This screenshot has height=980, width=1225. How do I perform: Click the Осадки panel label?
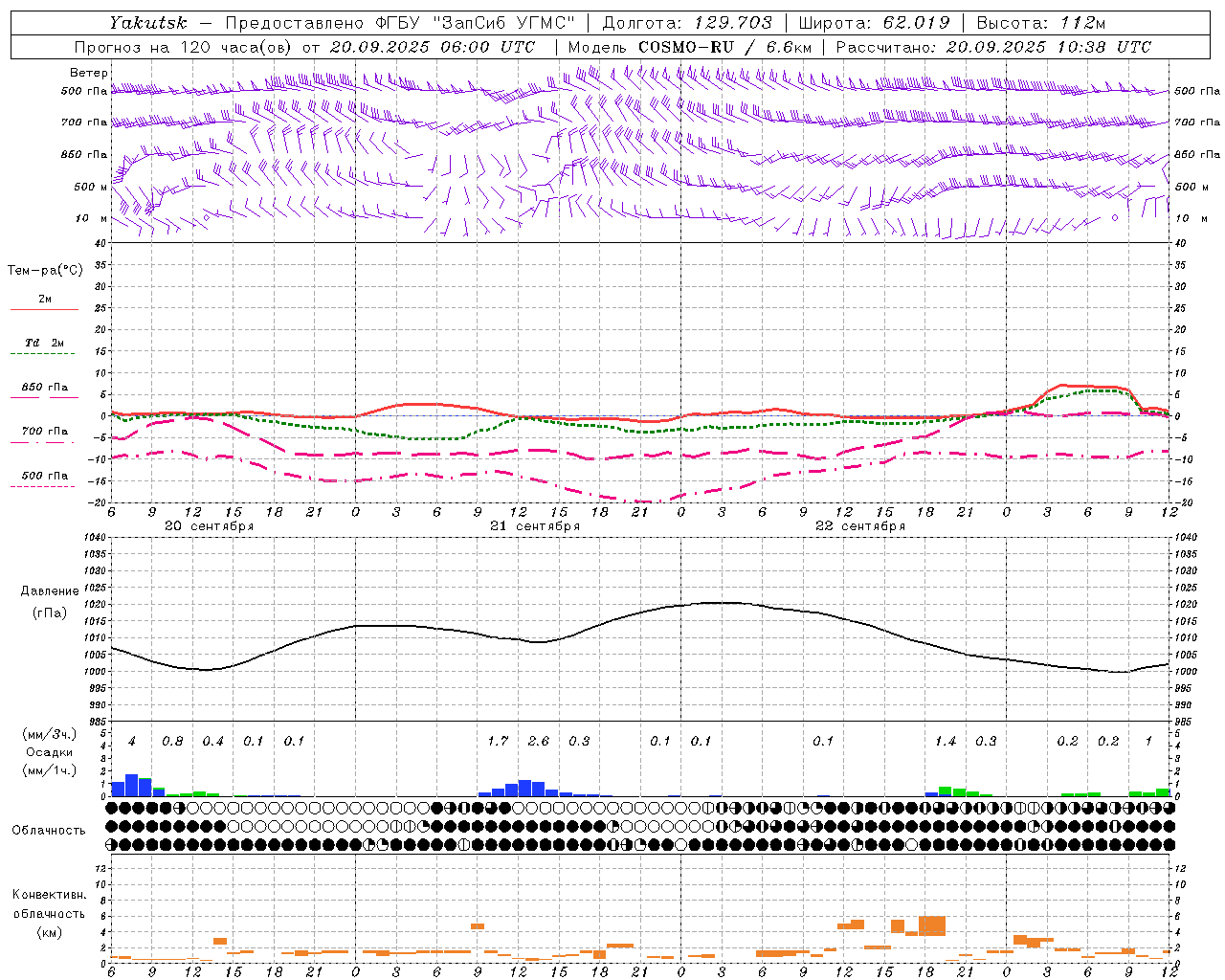click(x=50, y=752)
